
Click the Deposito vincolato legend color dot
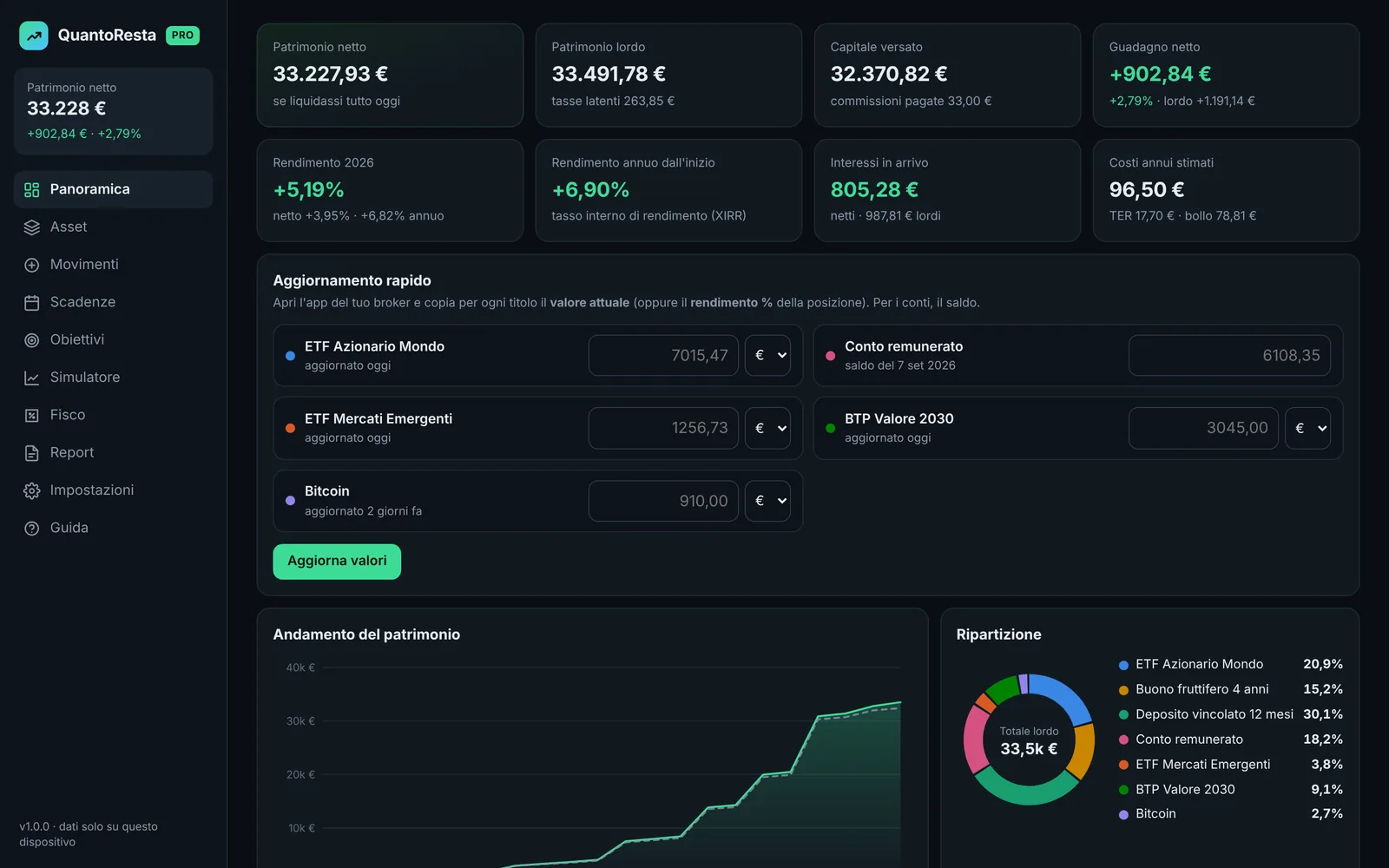1123,714
